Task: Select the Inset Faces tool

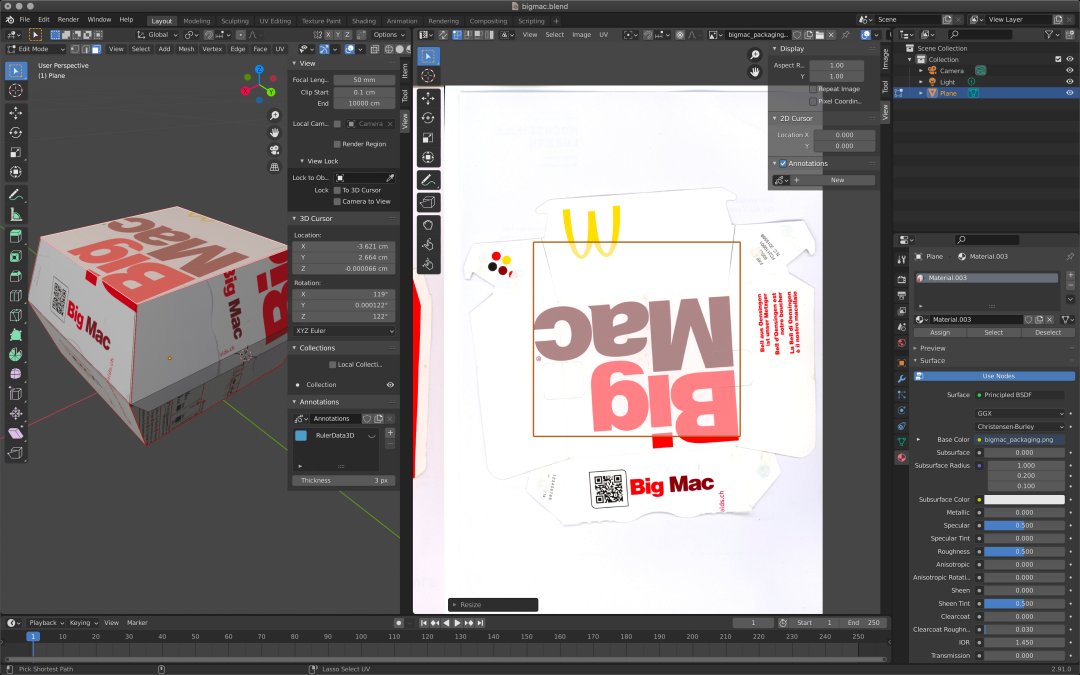Action: [x=16, y=256]
